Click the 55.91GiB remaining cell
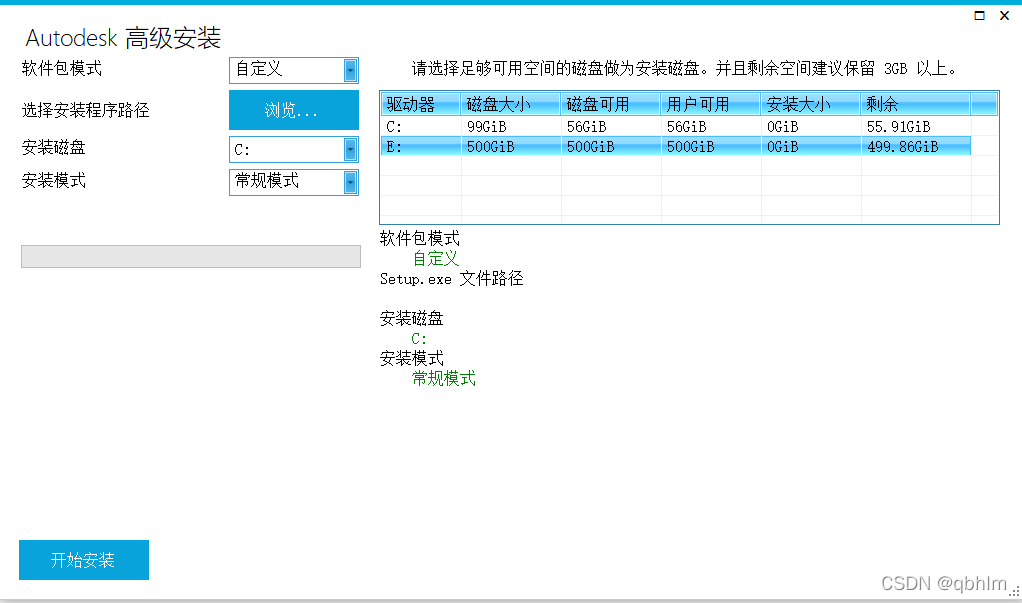This screenshot has height=603, width=1022. click(916, 126)
